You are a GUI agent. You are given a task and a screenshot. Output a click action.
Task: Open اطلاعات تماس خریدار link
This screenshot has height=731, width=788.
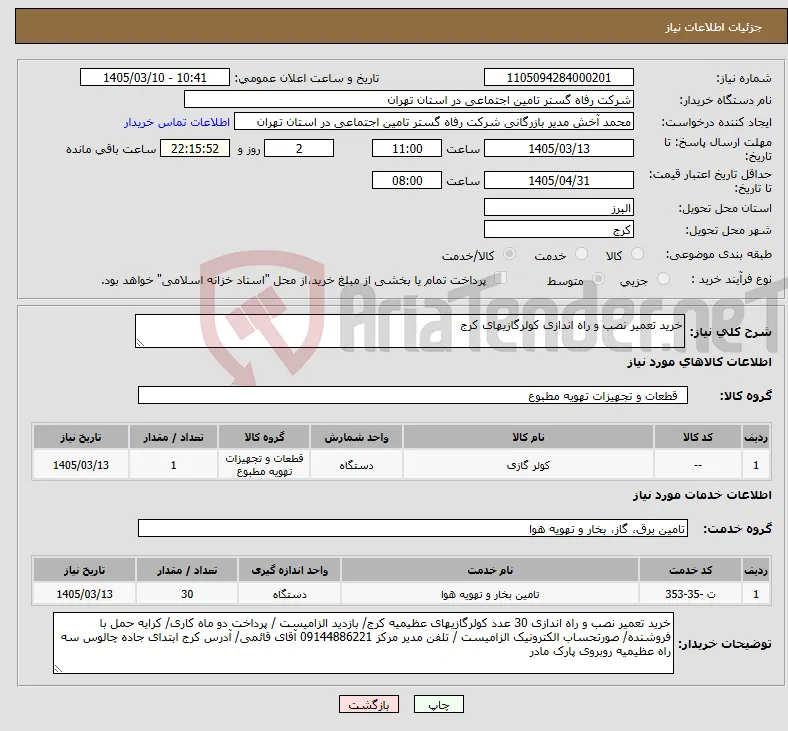click(177, 122)
